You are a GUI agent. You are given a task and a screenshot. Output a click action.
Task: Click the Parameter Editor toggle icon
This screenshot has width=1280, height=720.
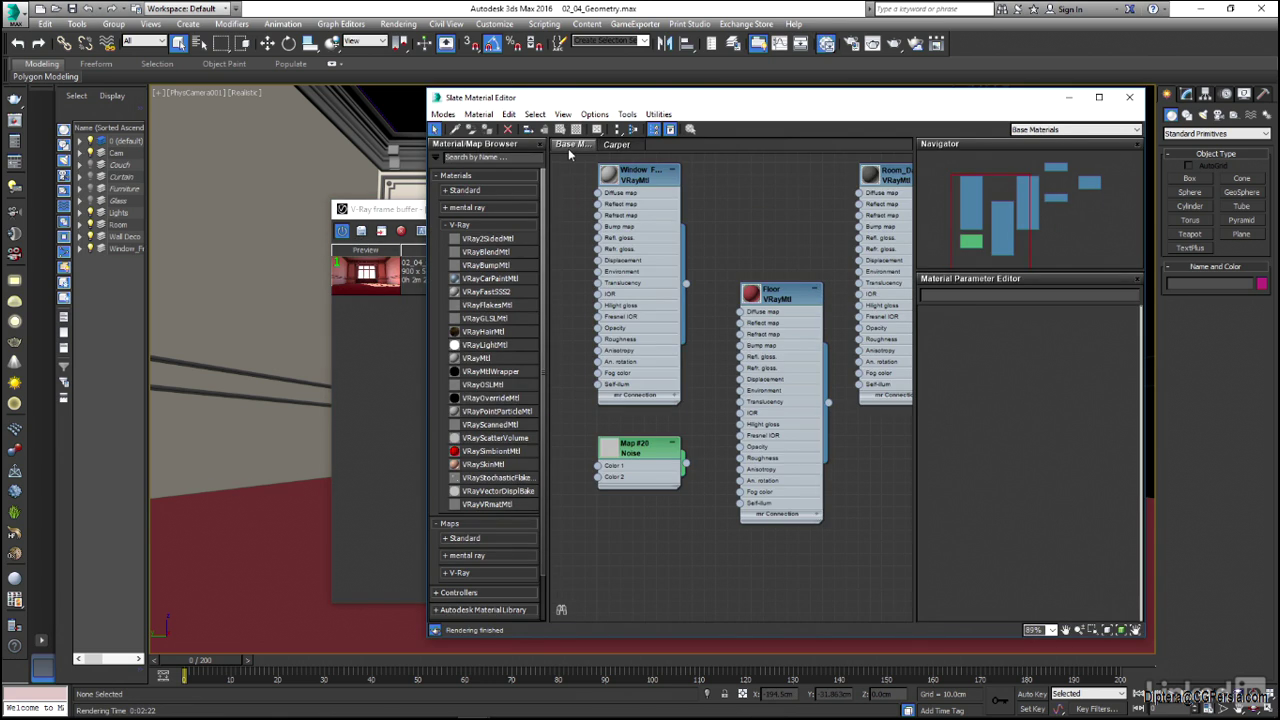tap(671, 129)
